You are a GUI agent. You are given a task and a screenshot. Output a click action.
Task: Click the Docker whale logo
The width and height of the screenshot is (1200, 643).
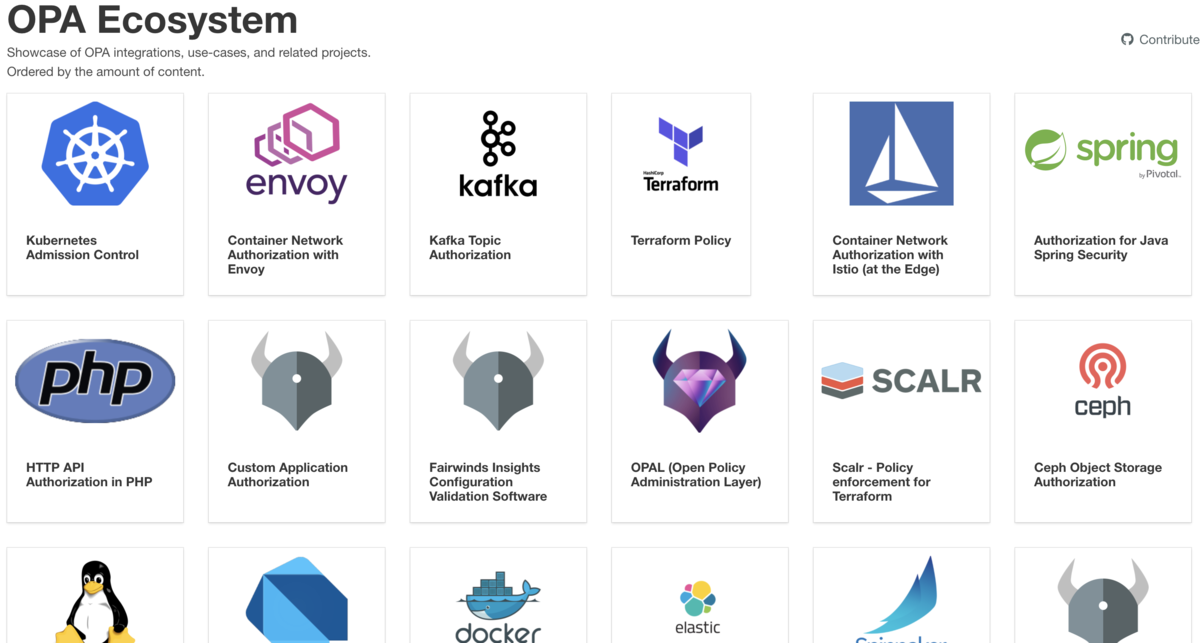tap(498, 607)
